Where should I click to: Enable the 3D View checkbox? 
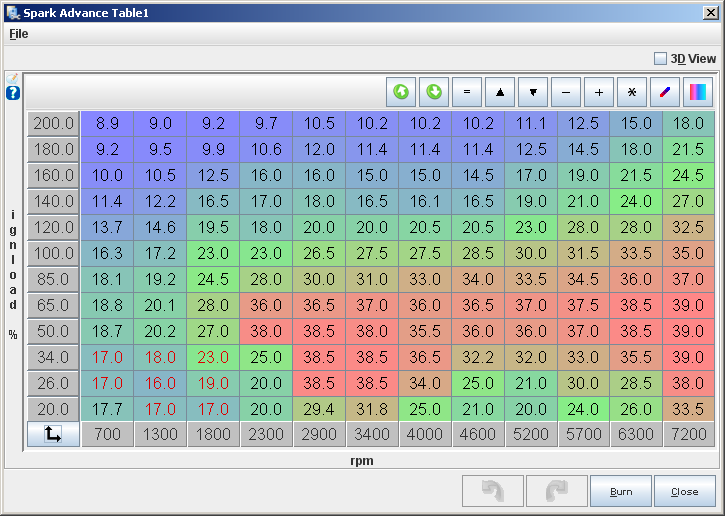click(x=660, y=59)
